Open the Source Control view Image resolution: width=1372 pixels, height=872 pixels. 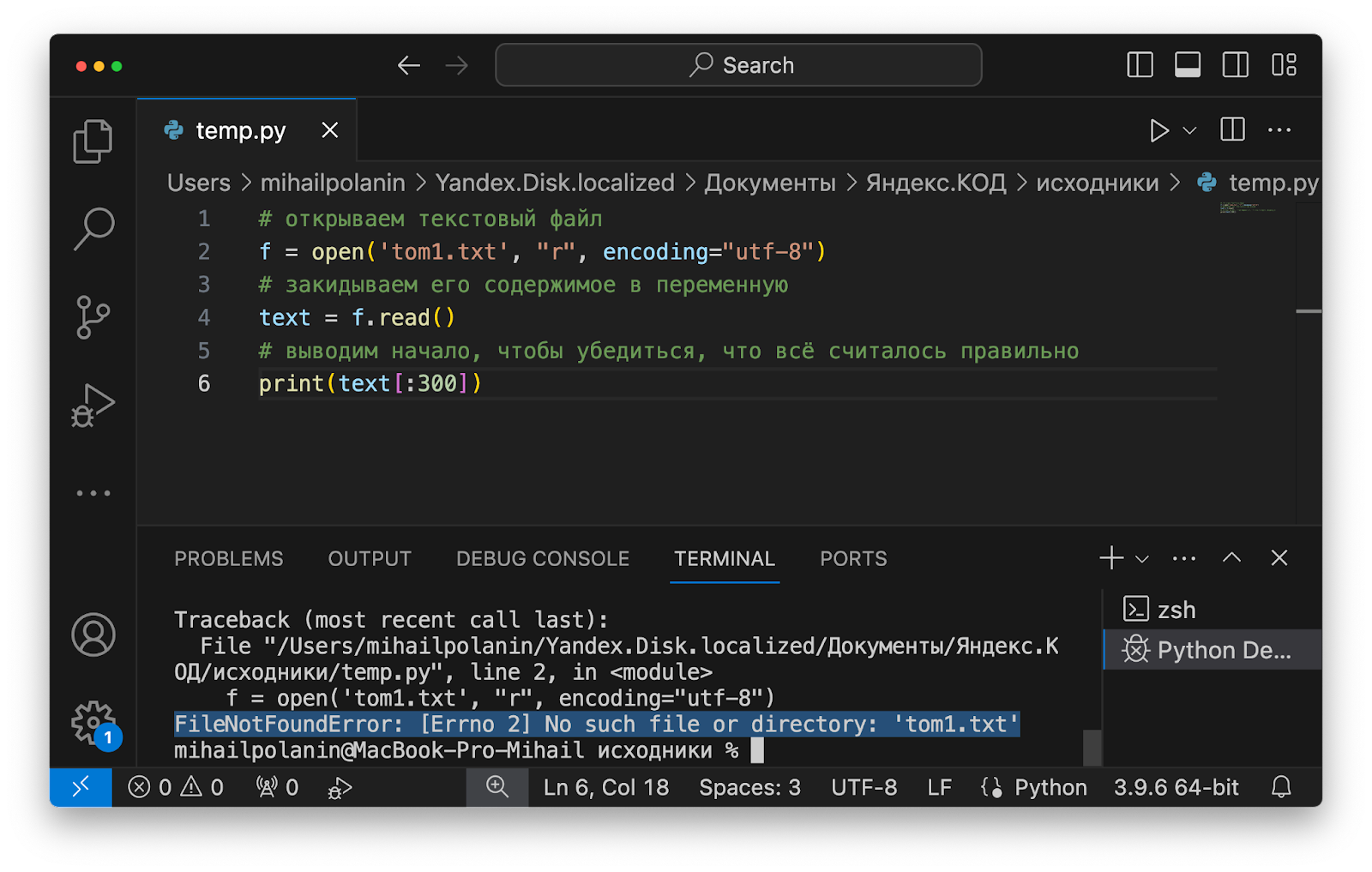click(93, 316)
